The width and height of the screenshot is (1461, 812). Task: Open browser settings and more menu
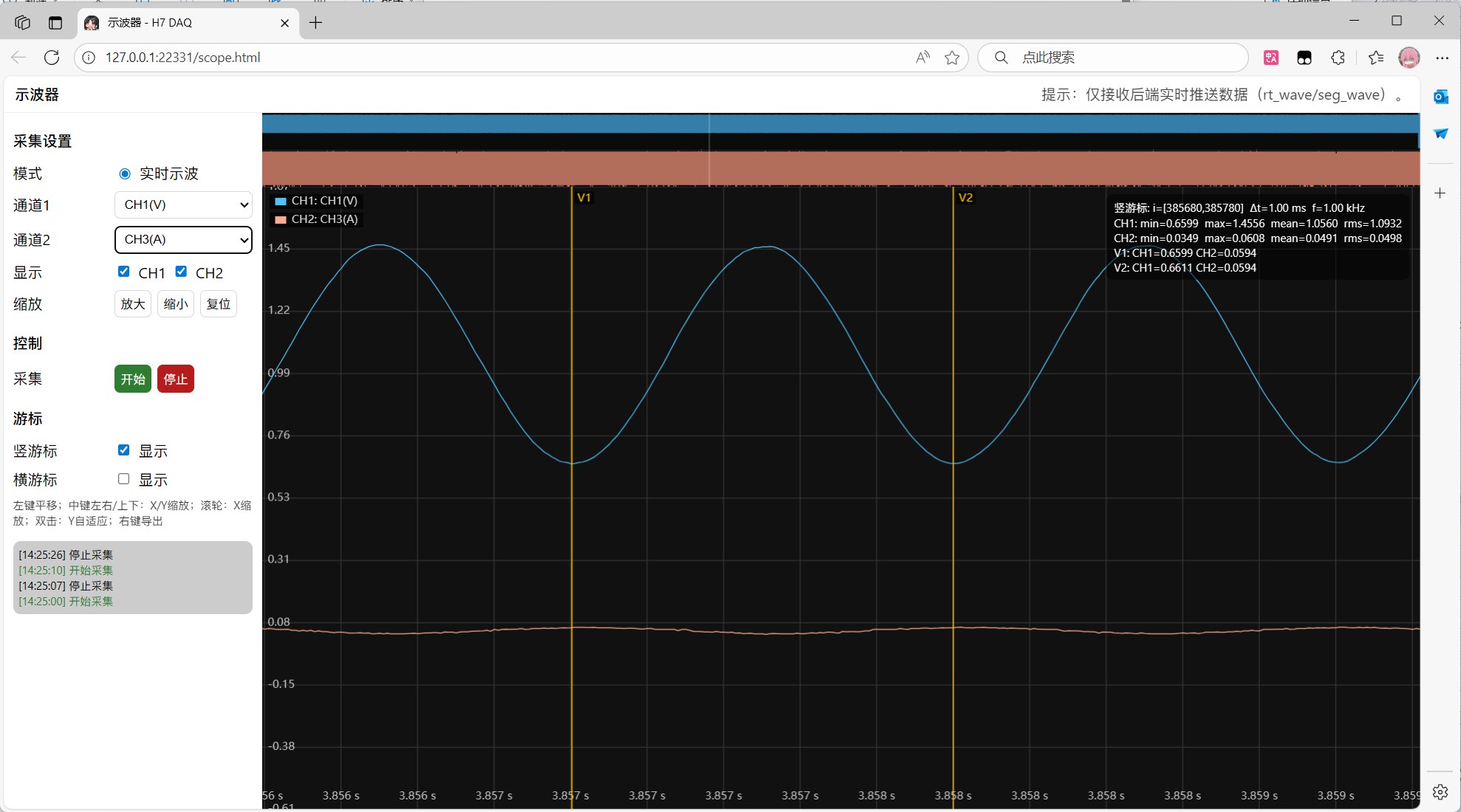point(1442,58)
